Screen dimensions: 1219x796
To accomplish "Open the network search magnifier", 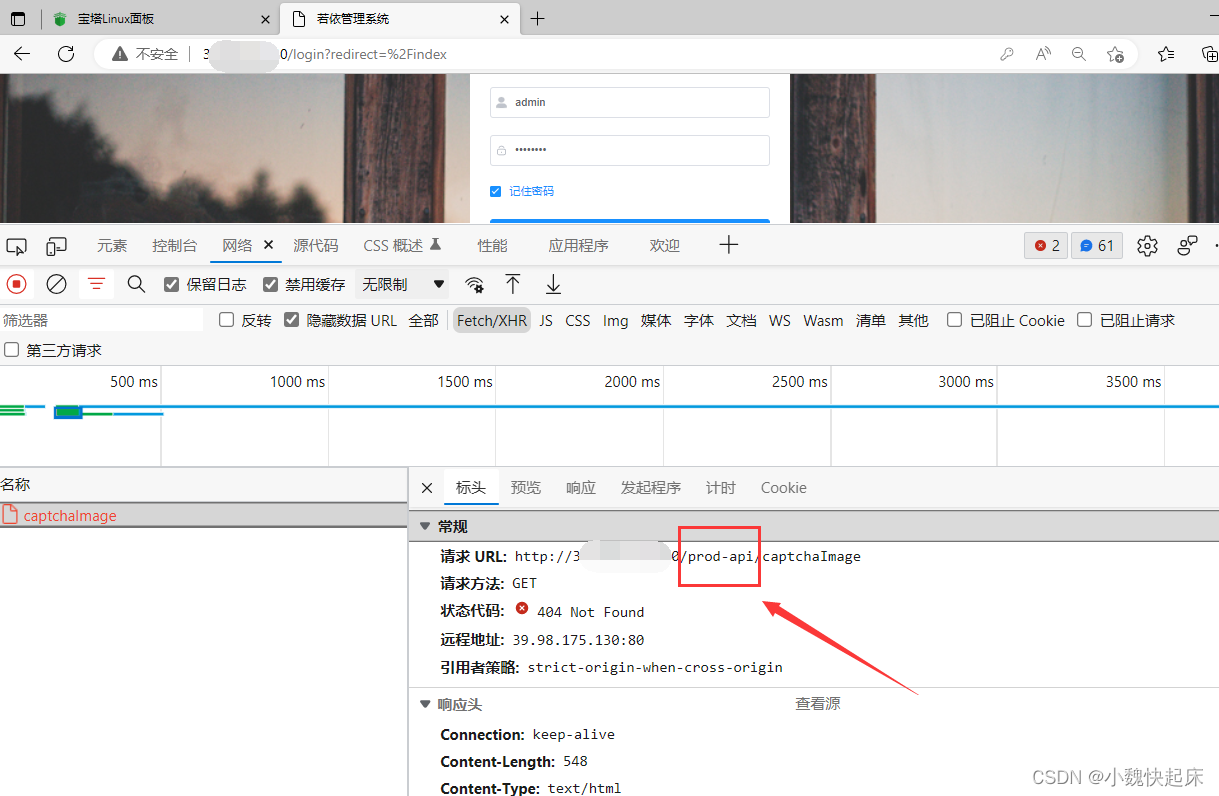I will click(x=137, y=284).
